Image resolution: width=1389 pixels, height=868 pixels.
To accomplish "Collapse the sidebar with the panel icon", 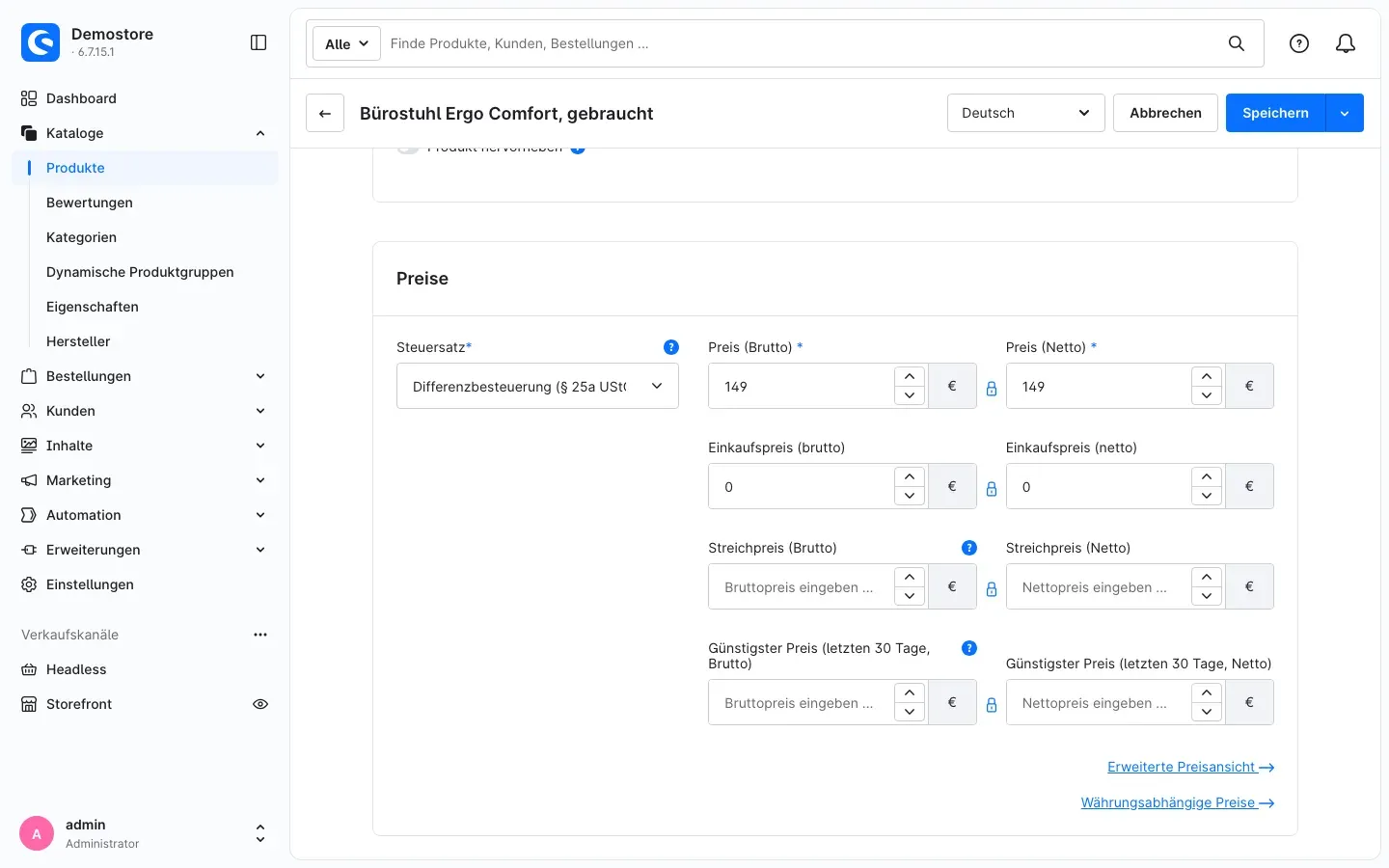I will (259, 42).
